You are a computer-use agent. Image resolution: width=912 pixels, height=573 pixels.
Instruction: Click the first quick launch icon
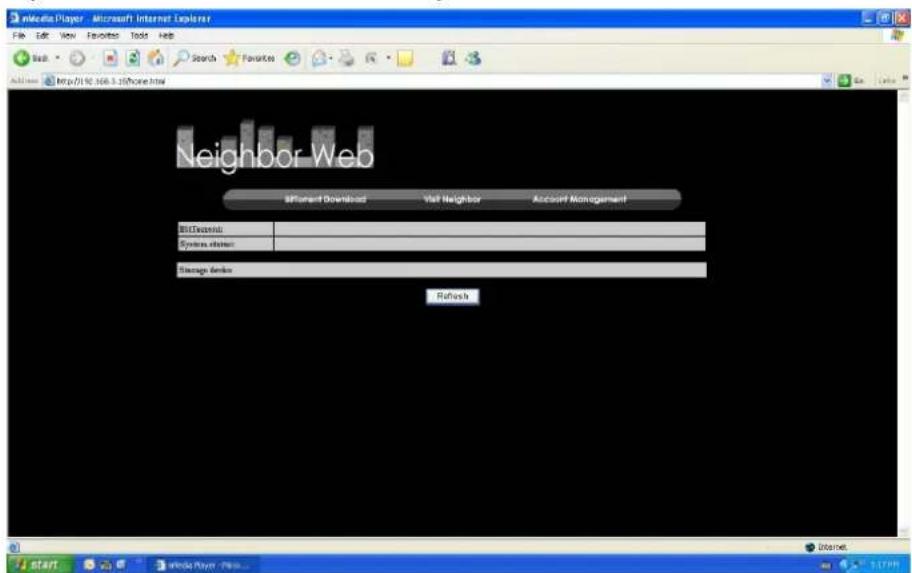[89, 564]
